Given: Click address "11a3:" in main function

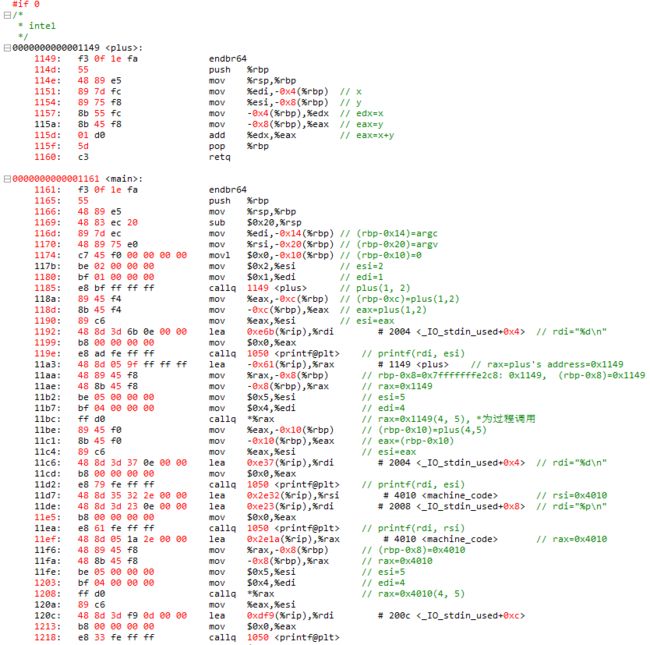Looking at the screenshot, I should coord(47,364).
